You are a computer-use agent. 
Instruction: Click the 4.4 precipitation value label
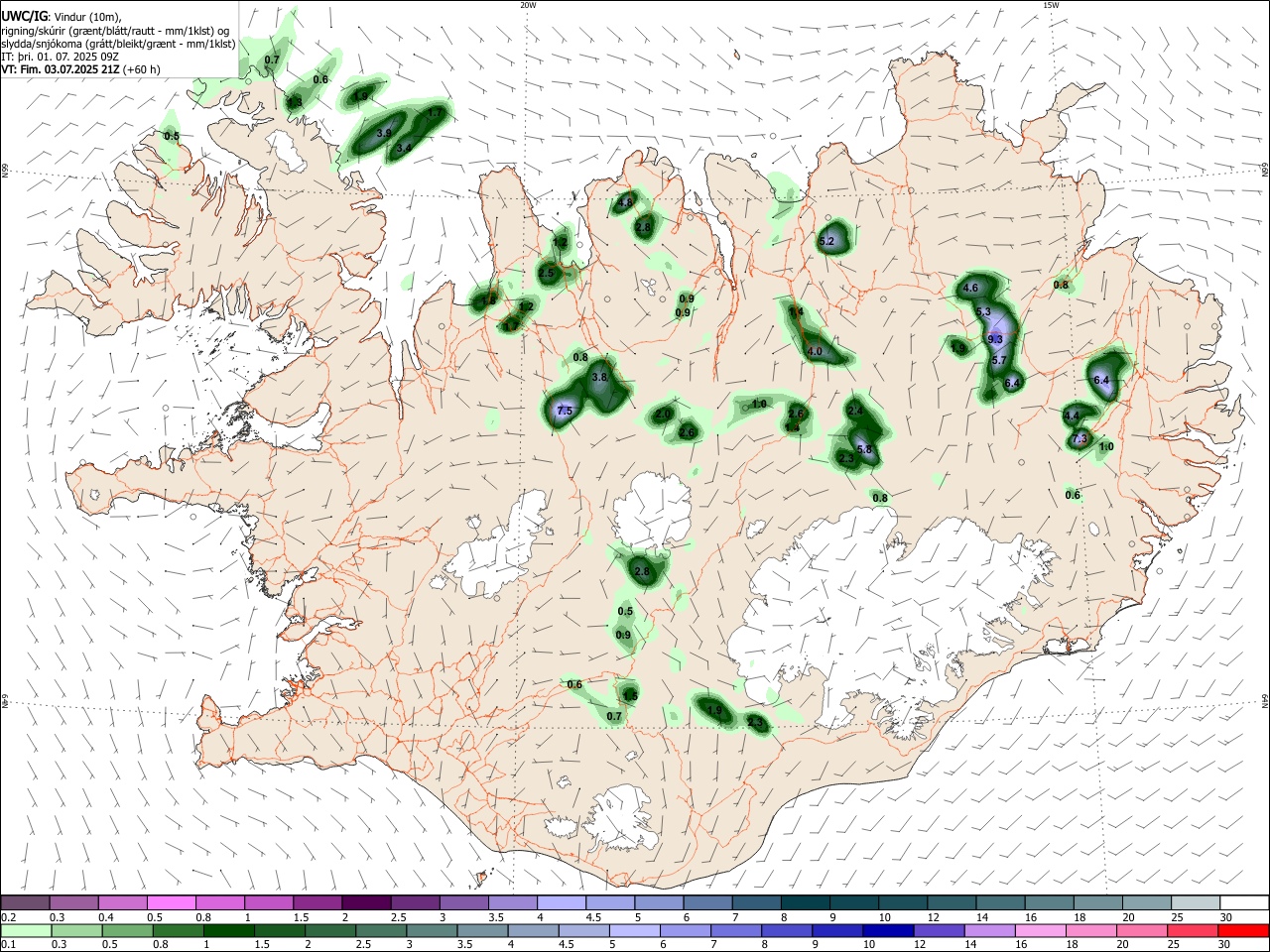point(1072,416)
